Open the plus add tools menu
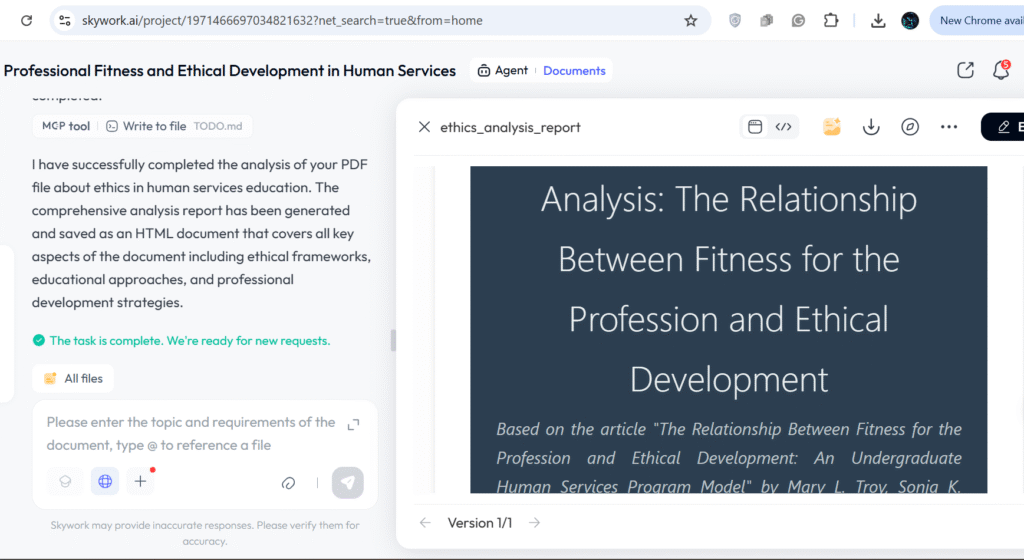 (141, 482)
